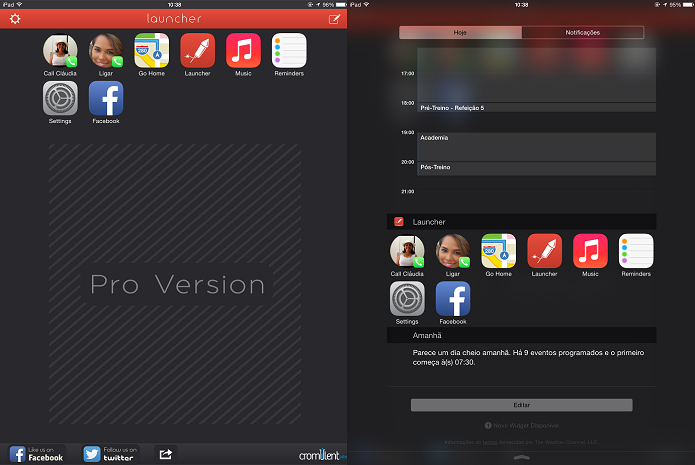The width and height of the screenshot is (695, 465).
Task: Open Go Home maps shortcut in the app
Action: [152, 55]
